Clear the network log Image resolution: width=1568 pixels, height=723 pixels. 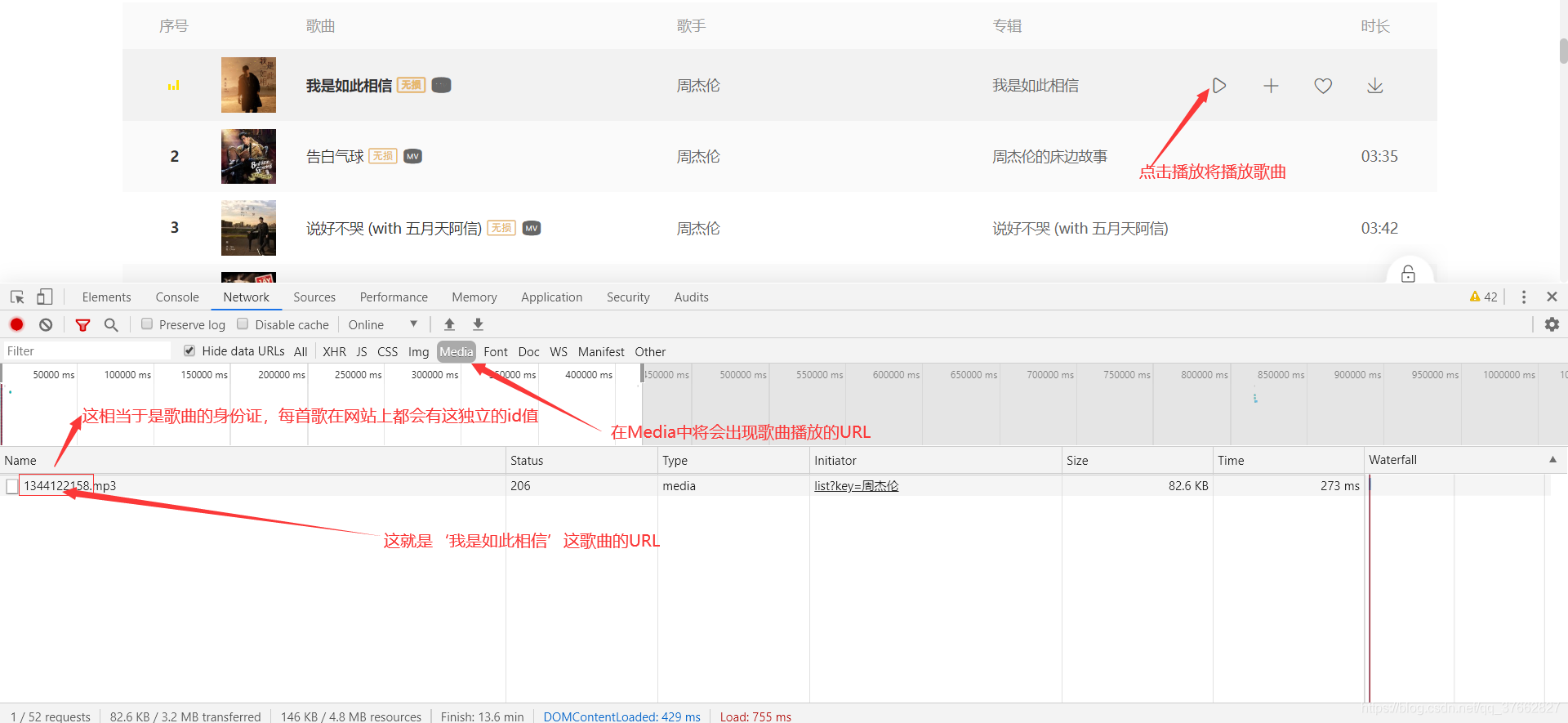click(x=46, y=324)
